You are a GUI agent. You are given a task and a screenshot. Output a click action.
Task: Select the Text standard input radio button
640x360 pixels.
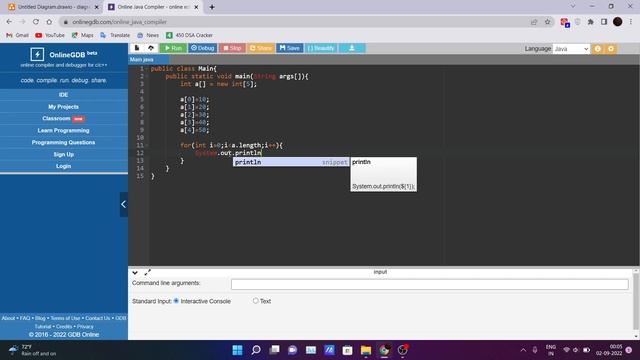click(x=256, y=301)
